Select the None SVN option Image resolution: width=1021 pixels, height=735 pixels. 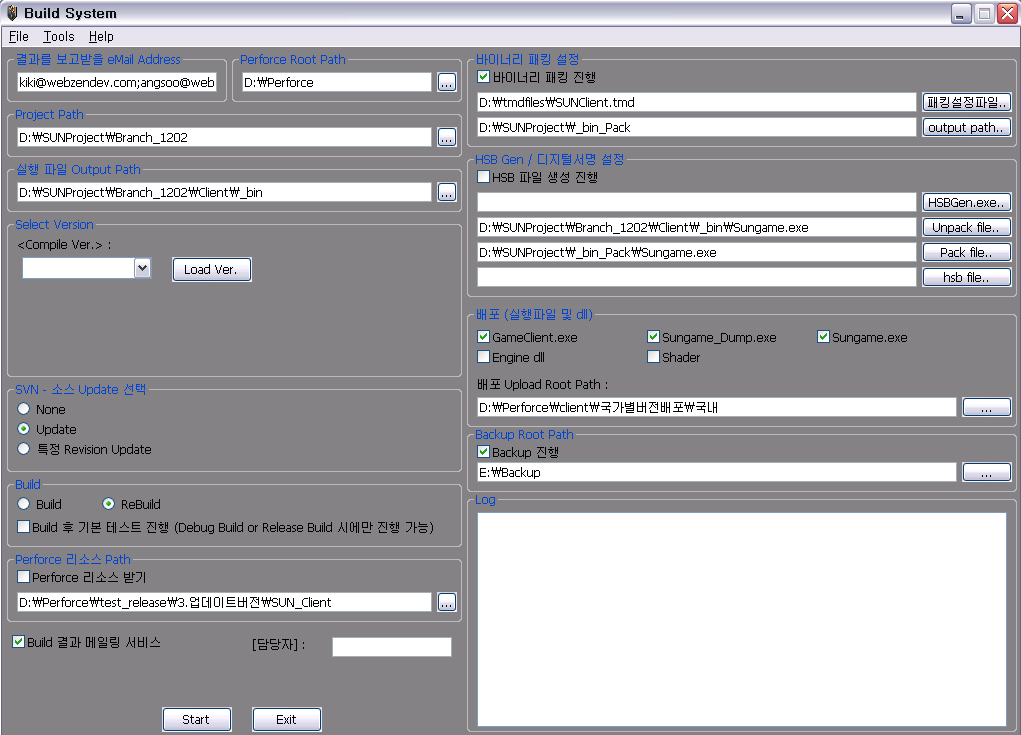click(x=24, y=409)
